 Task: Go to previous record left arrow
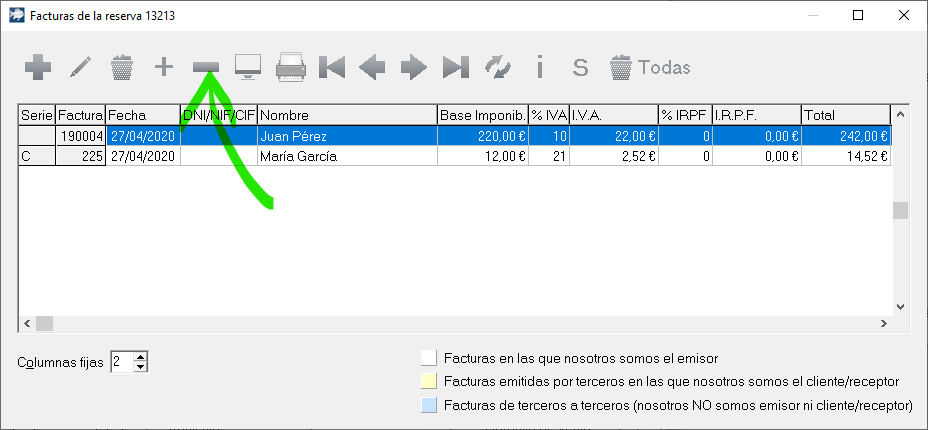(x=372, y=67)
